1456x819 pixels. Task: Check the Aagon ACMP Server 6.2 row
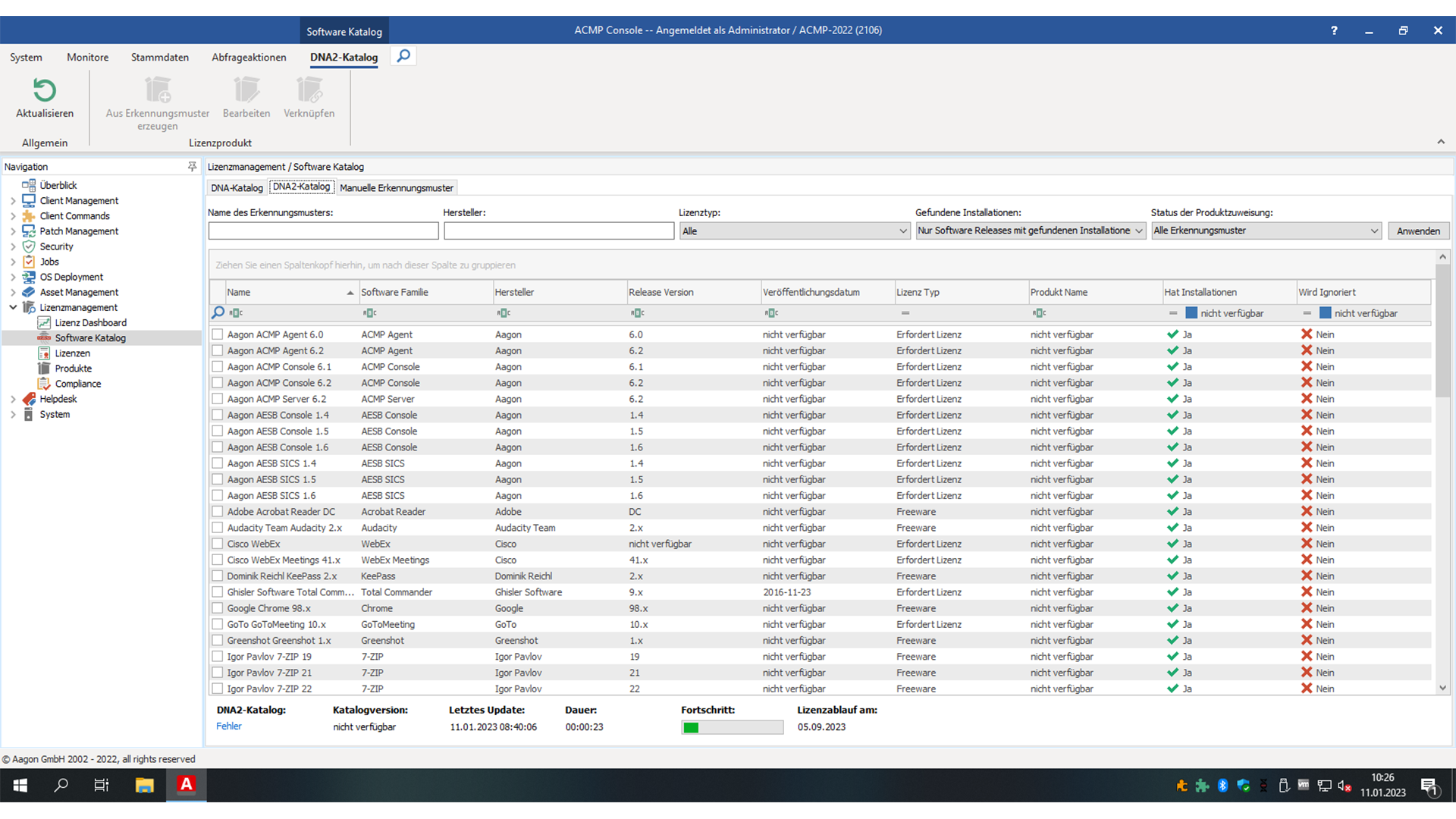click(x=218, y=399)
